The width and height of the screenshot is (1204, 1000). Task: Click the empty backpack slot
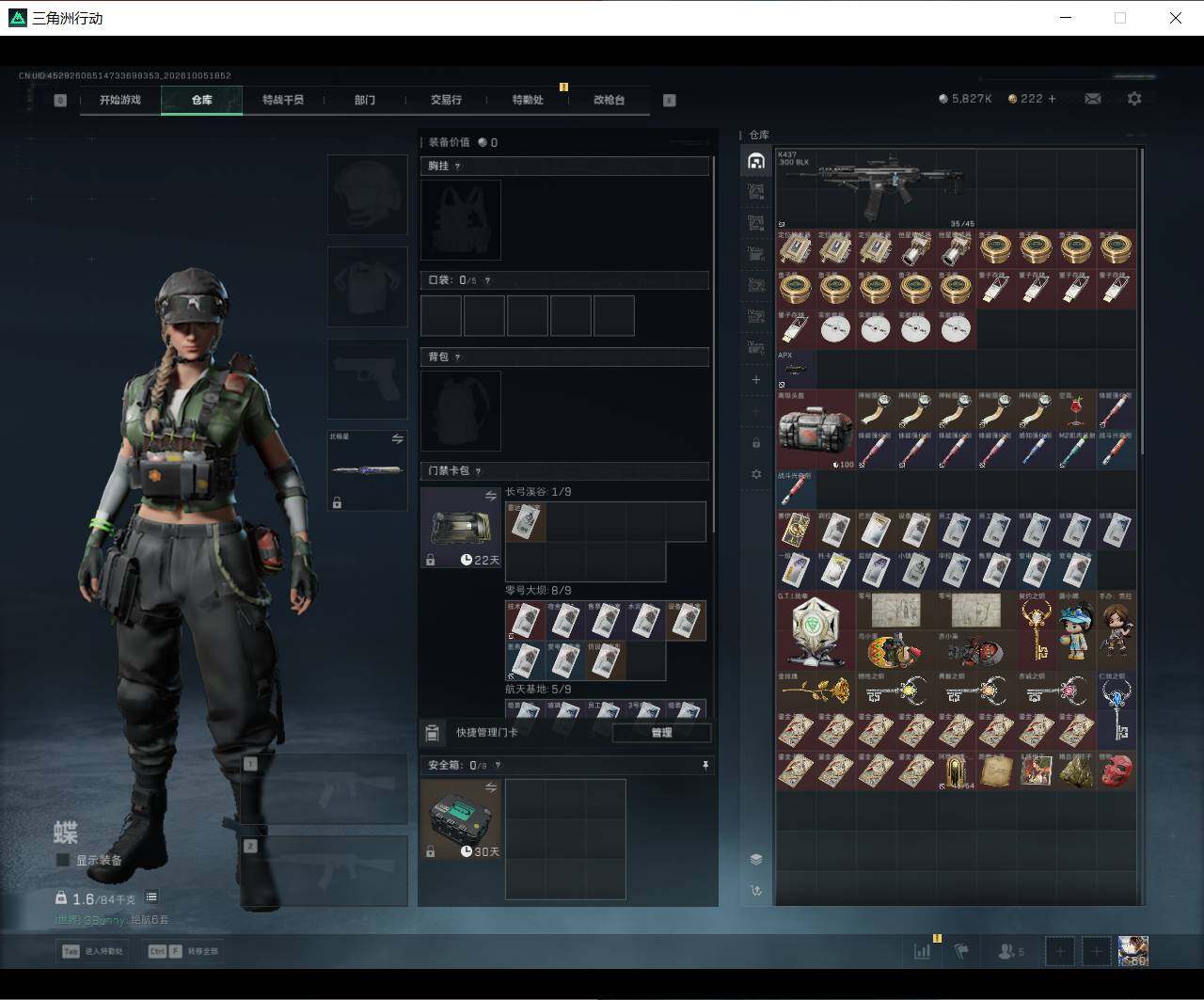(461, 410)
